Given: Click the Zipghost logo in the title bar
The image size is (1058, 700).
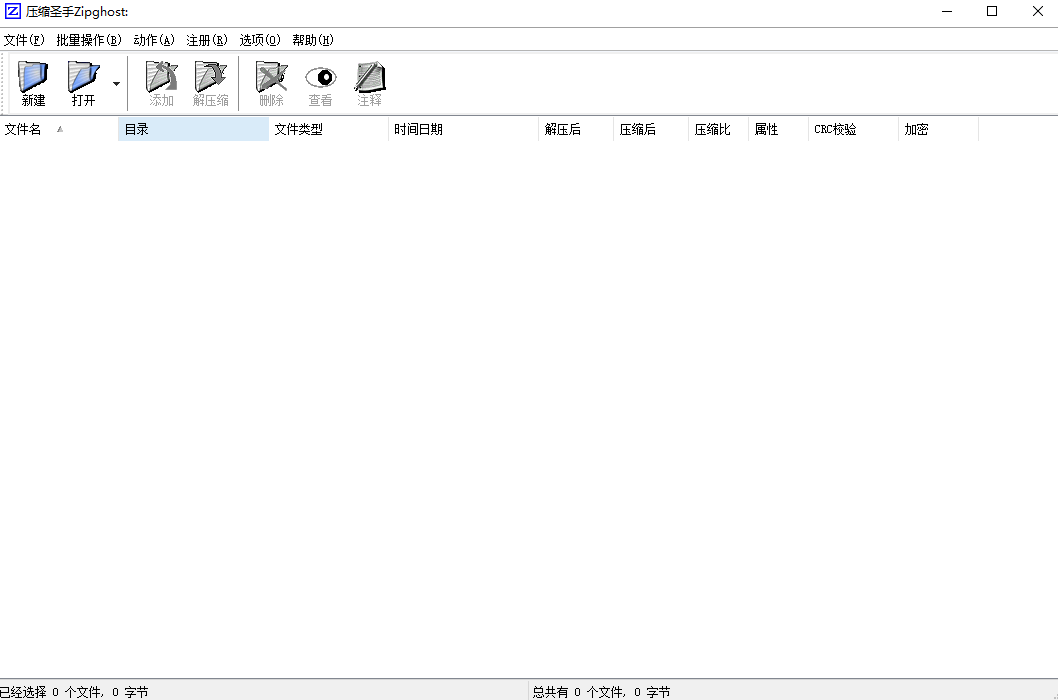Looking at the screenshot, I should click(12, 11).
